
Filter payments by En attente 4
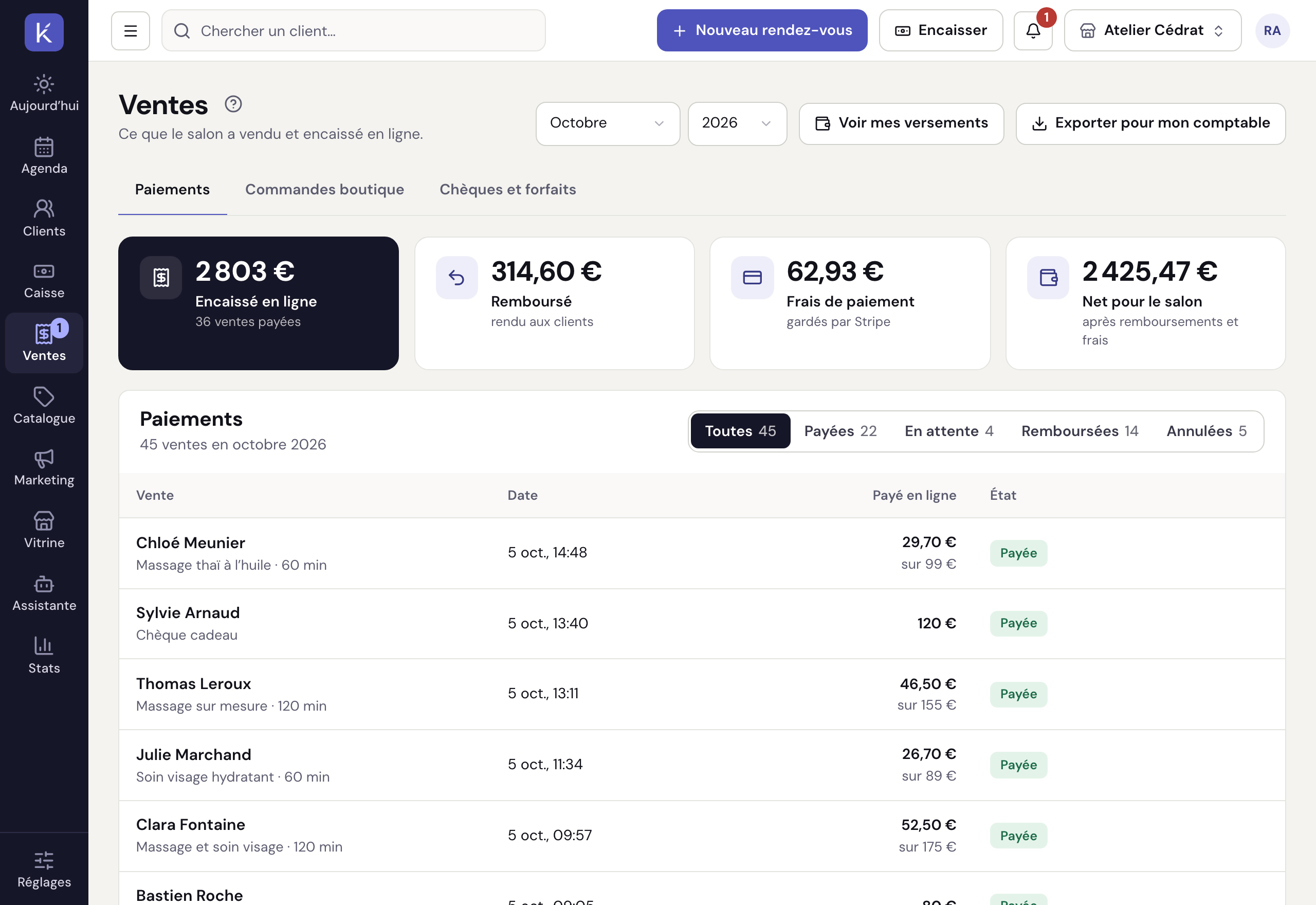[x=949, y=431]
